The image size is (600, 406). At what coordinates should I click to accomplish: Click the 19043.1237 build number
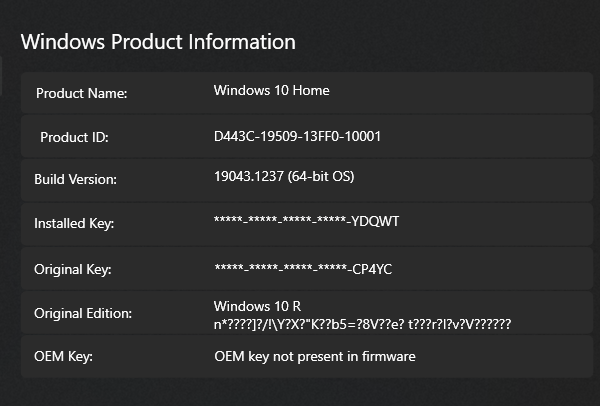[247, 178]
